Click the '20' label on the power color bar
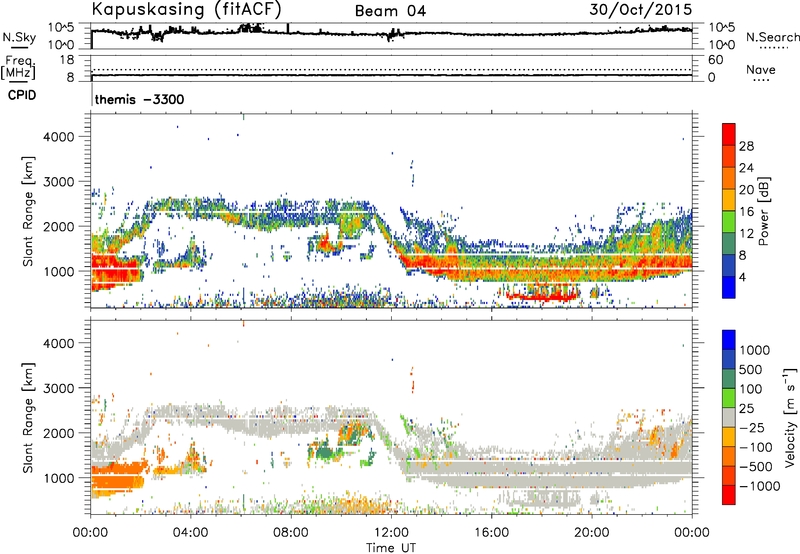Screen dimensions: 800x554 pos(746,190)
